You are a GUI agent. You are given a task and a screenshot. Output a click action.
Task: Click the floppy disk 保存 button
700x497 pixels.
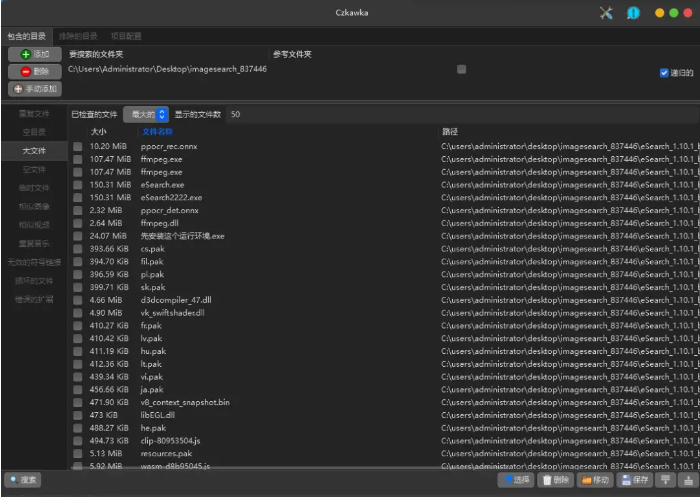(x=635, y=480)
